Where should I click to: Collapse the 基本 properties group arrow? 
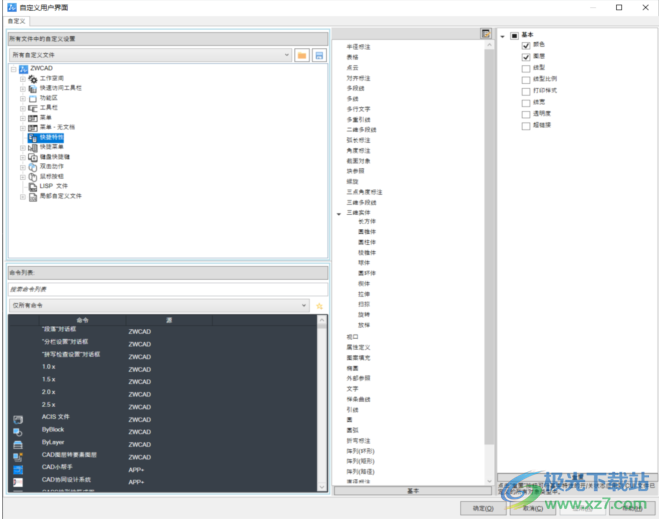point(503,36)
